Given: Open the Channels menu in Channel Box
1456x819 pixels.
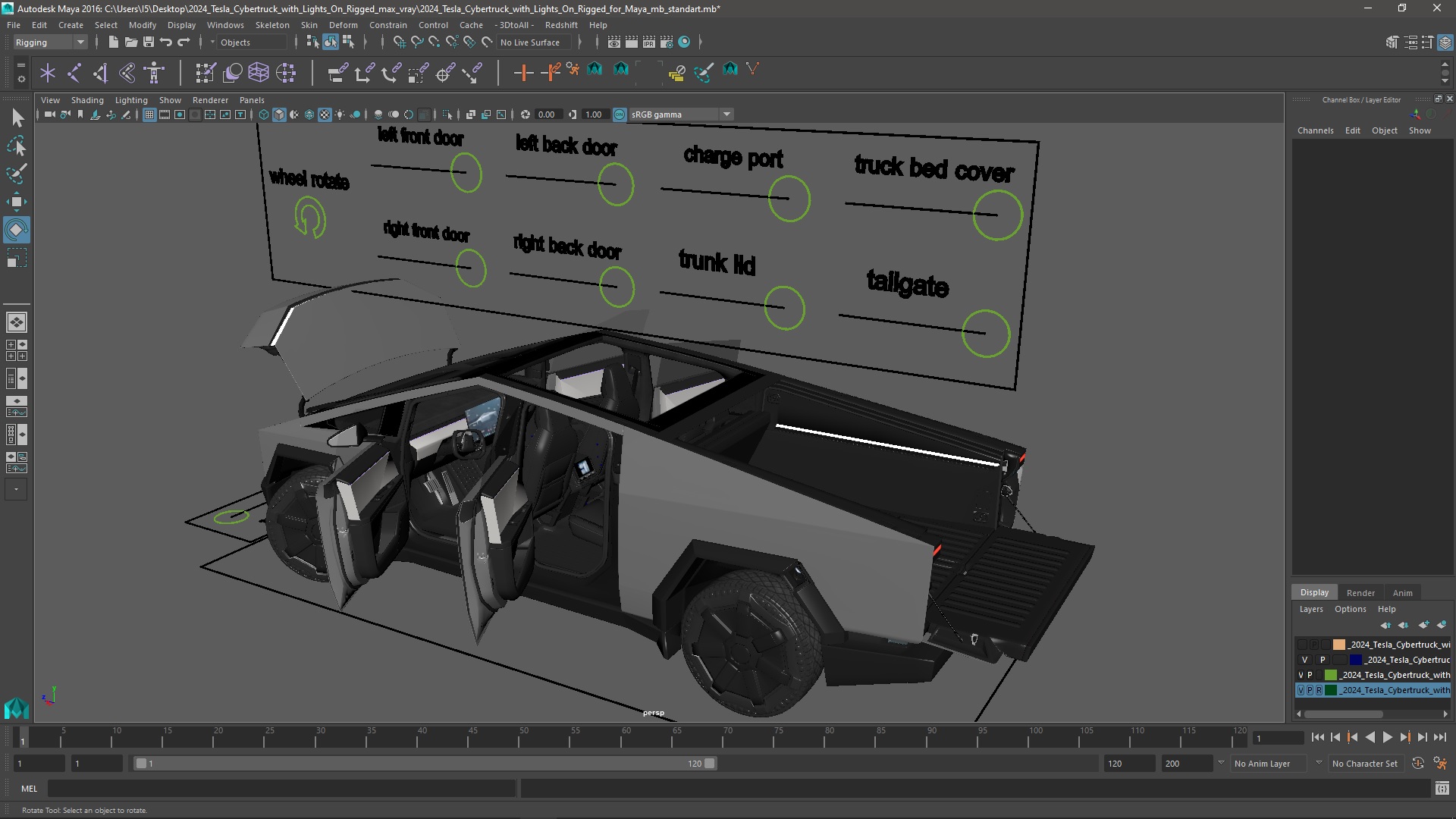Looking at the screenshot, I should point(1315,130).
